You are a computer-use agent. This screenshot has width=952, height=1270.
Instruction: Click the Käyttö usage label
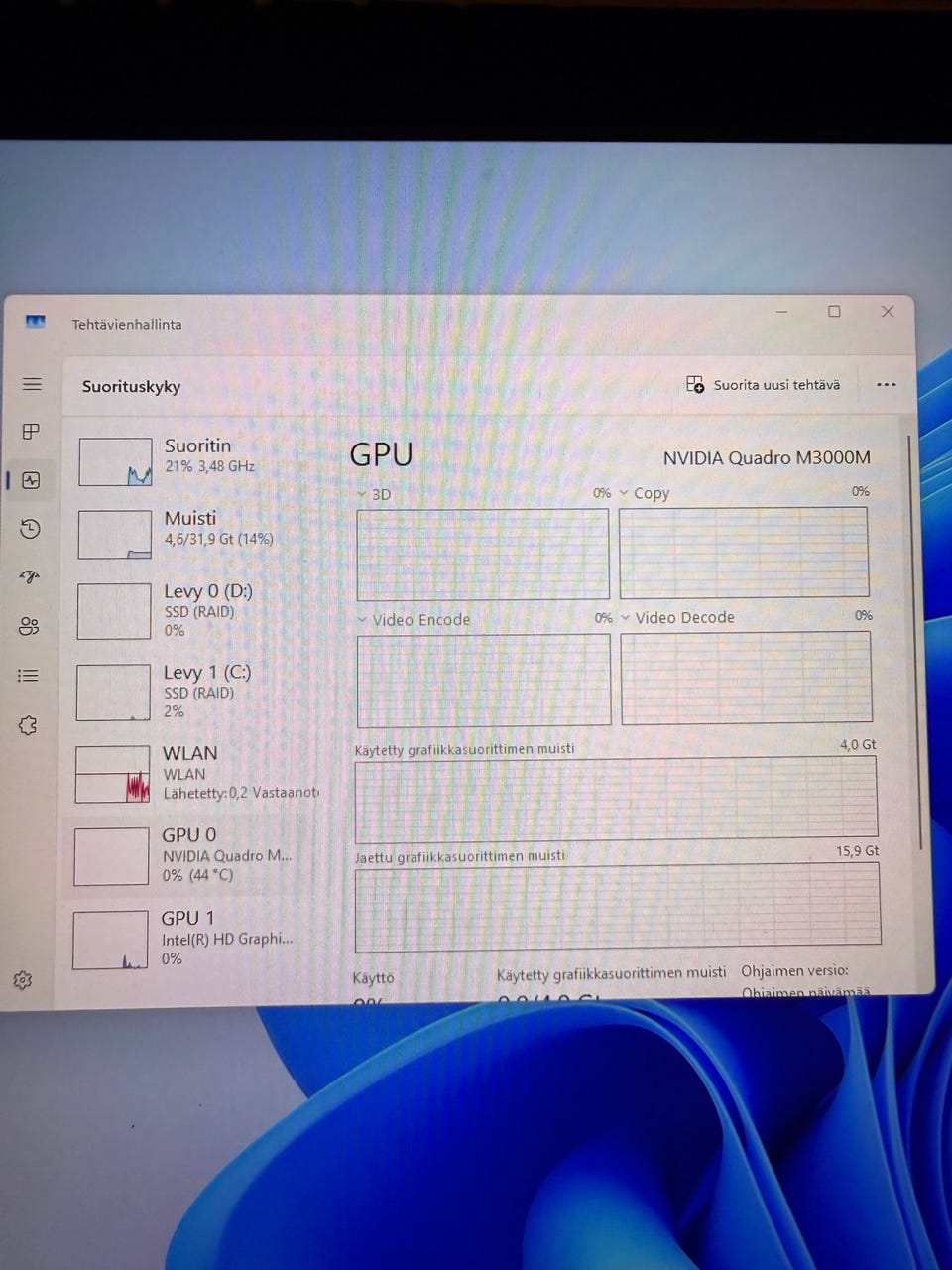[373, 977]
